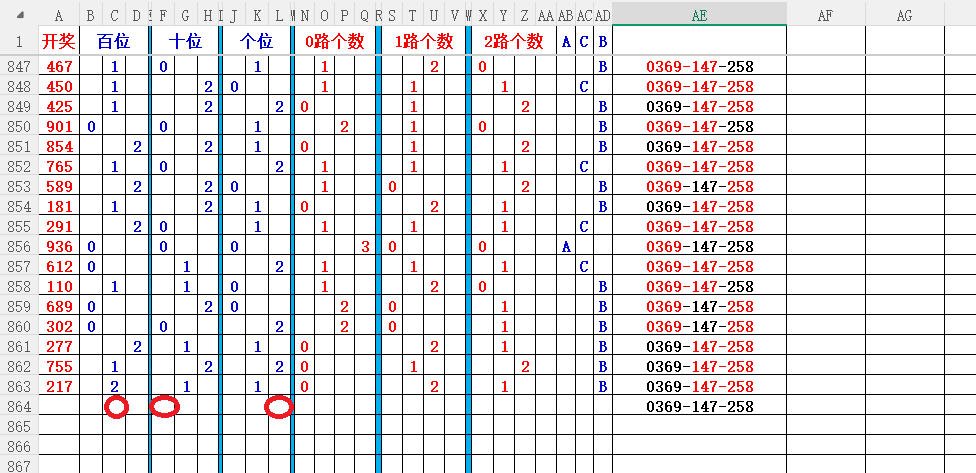Select column A header
The image size is (976, 473).
pyautogui.click(x=59, y=16)
